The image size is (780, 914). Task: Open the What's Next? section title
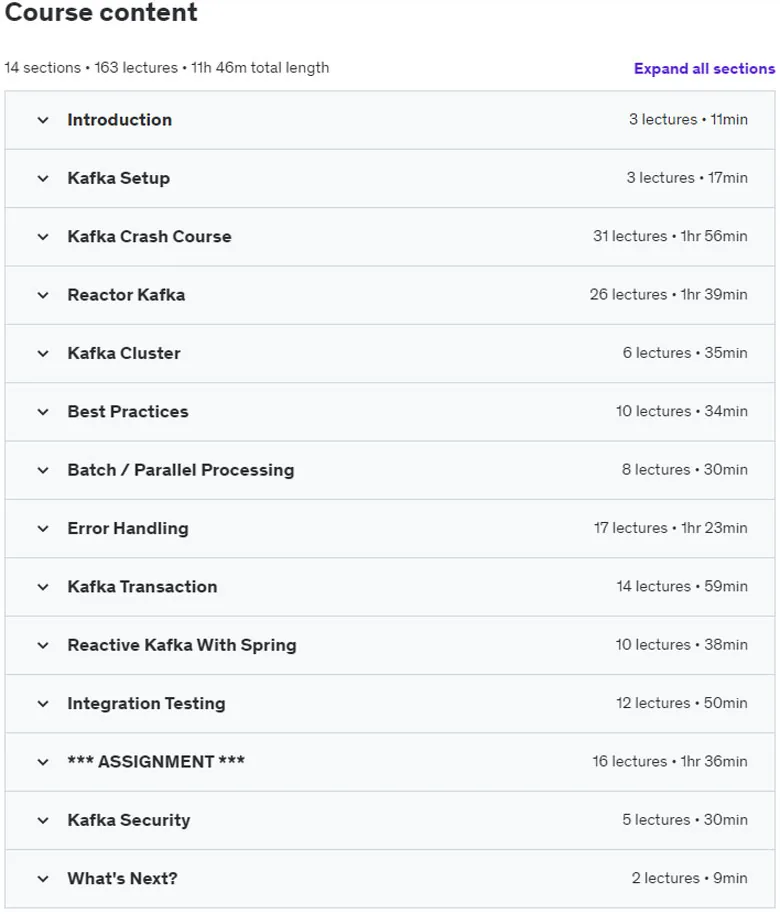point(122,878)
